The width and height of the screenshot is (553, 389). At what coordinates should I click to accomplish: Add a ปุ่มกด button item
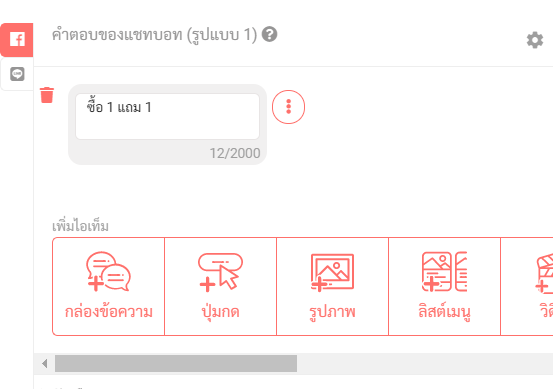[220, 286]
